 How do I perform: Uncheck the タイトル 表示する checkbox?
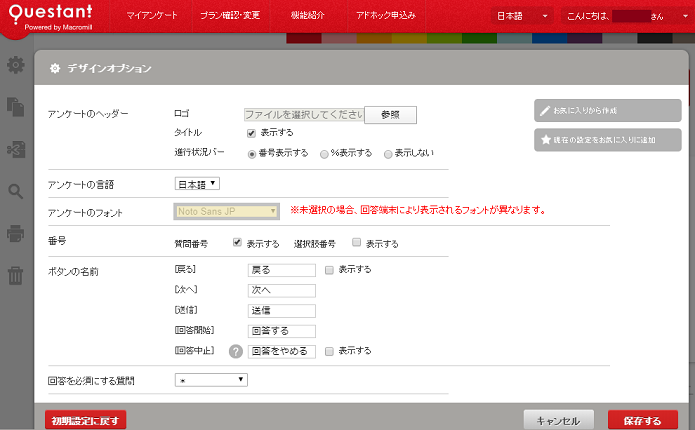(x=252, y=133)
